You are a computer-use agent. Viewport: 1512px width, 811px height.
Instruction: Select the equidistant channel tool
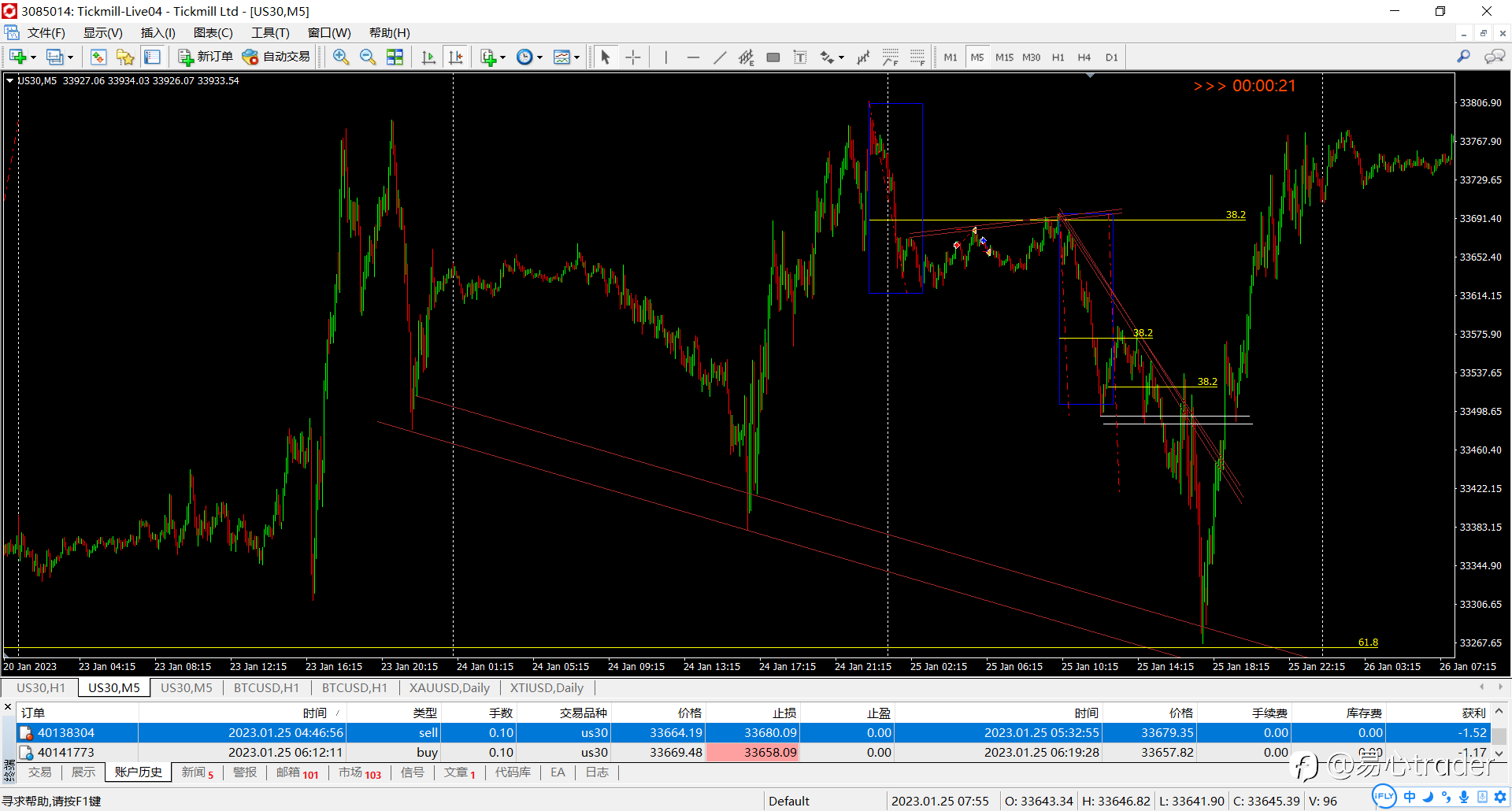coord(747,57)
